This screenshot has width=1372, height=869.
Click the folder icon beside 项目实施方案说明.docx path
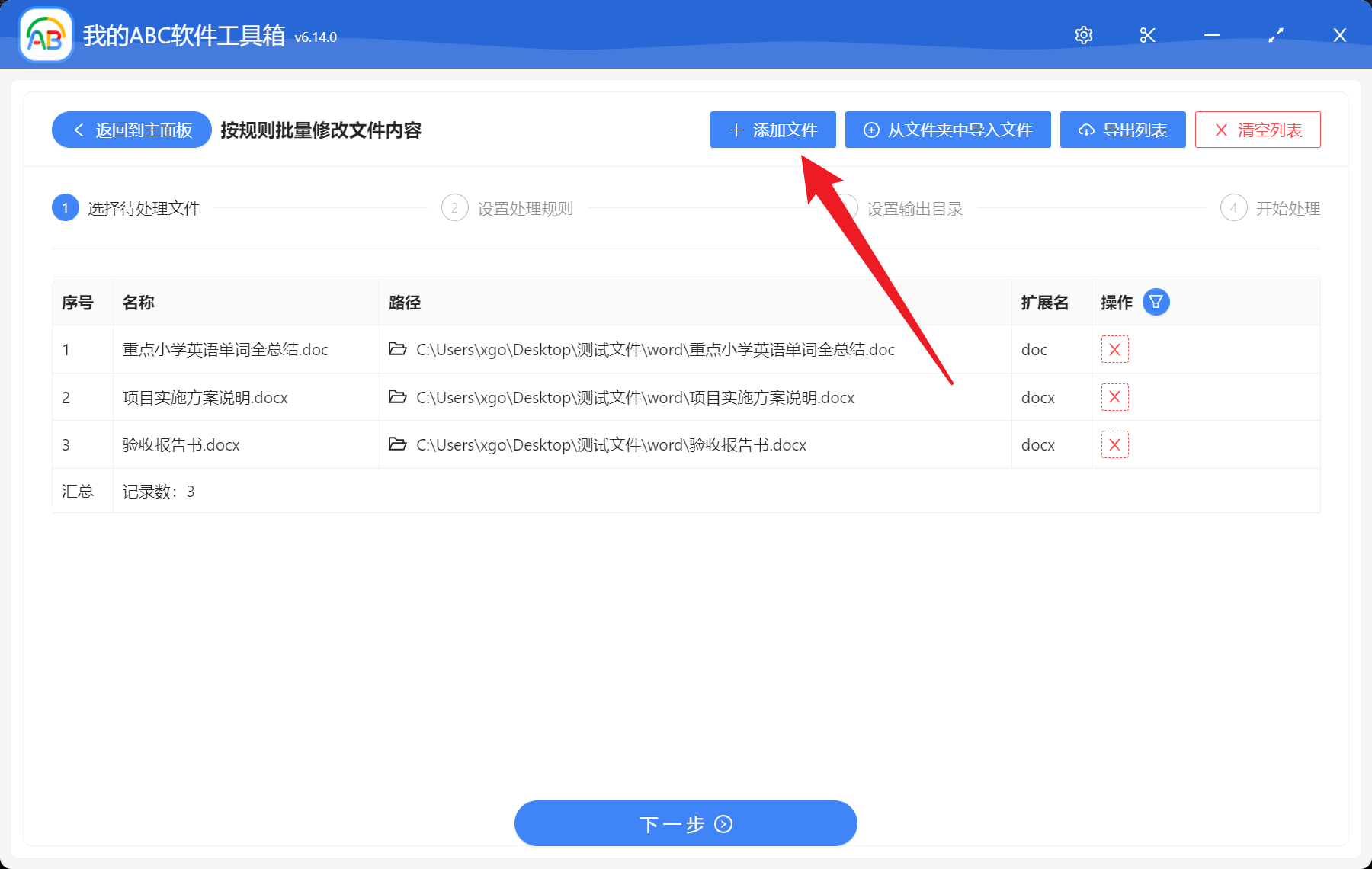coord(398,397)
